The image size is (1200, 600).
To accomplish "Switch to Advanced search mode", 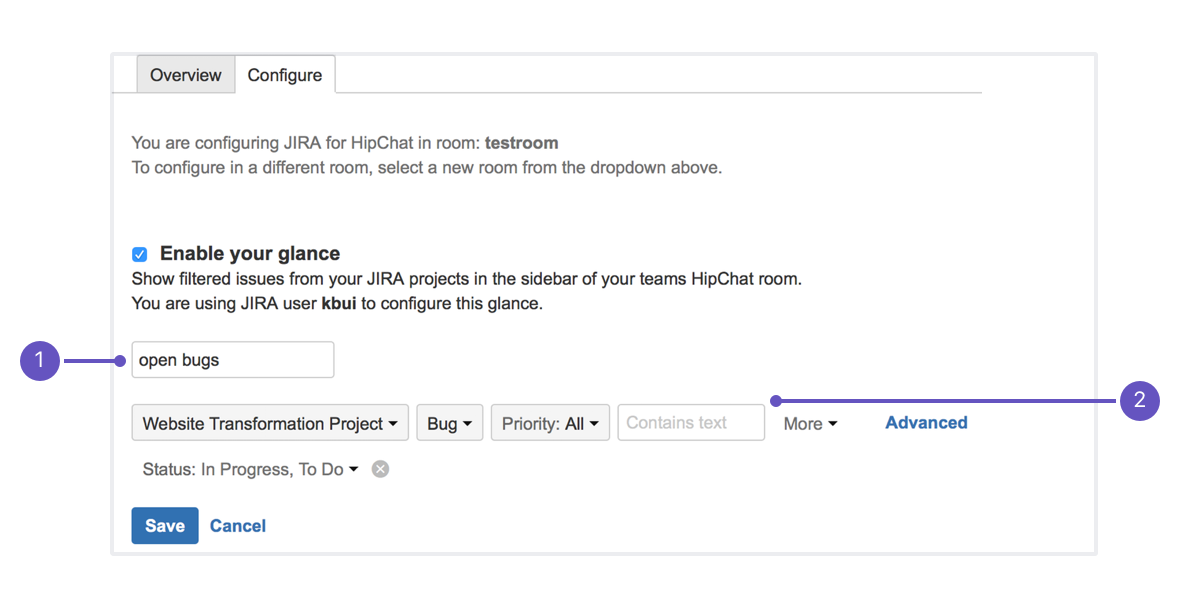I will (926, 423).
